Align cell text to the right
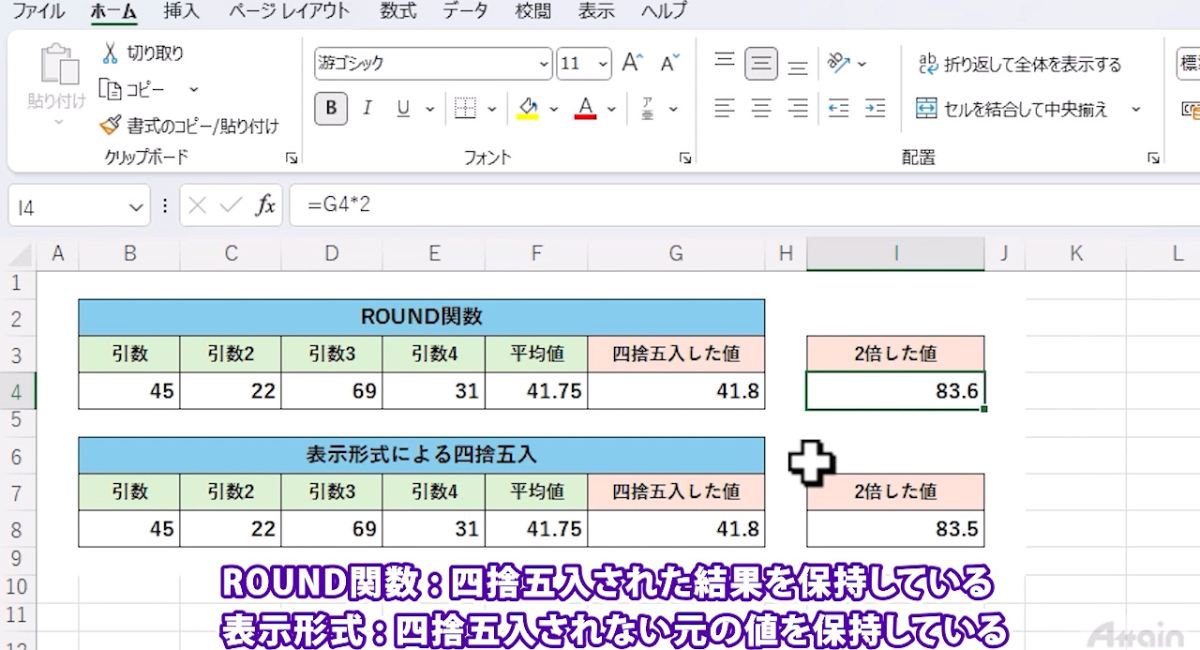The width and height of the screenshot is (1200, 650). 797,108
